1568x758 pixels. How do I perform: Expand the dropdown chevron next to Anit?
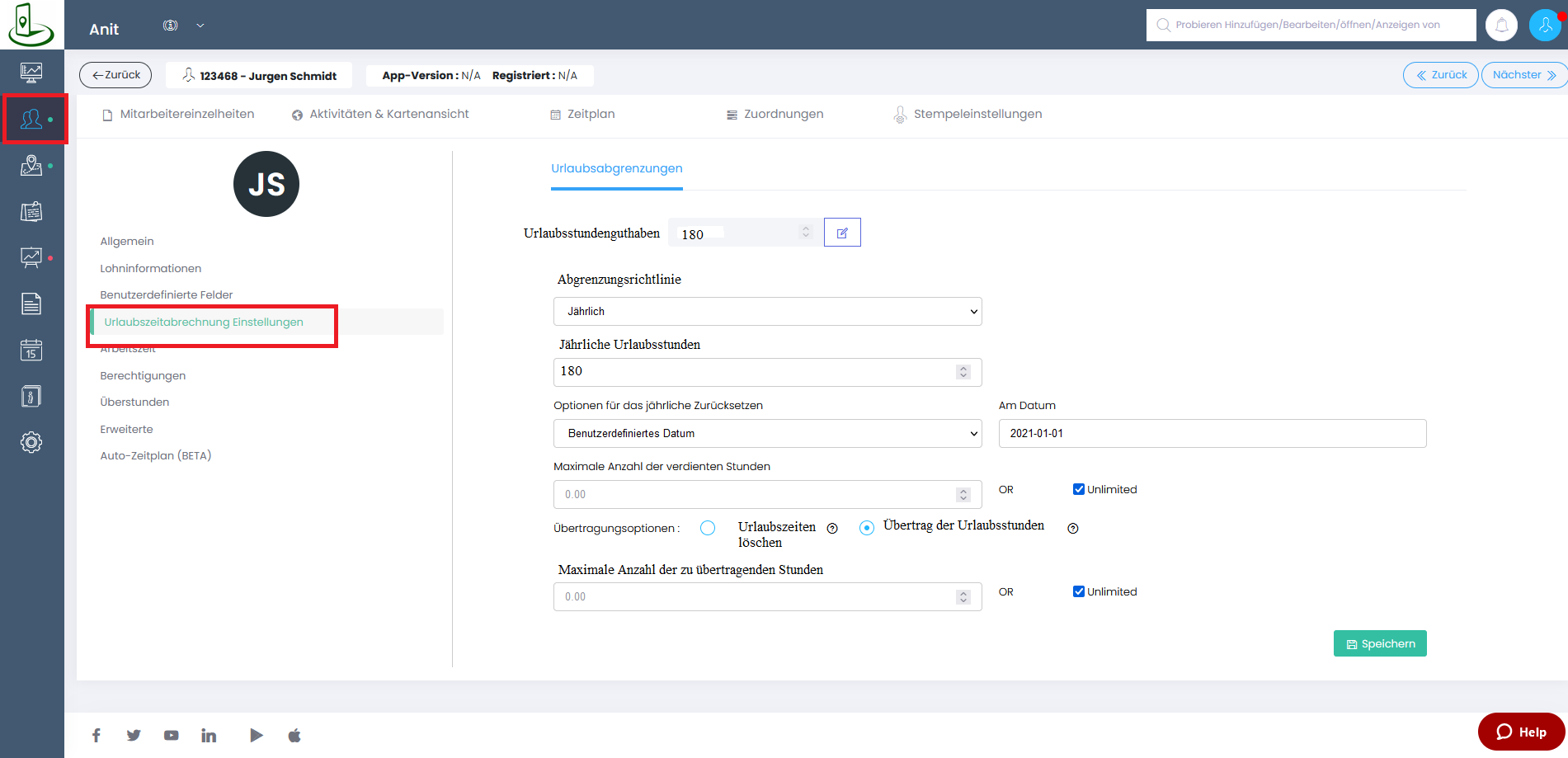coord(200,26)
